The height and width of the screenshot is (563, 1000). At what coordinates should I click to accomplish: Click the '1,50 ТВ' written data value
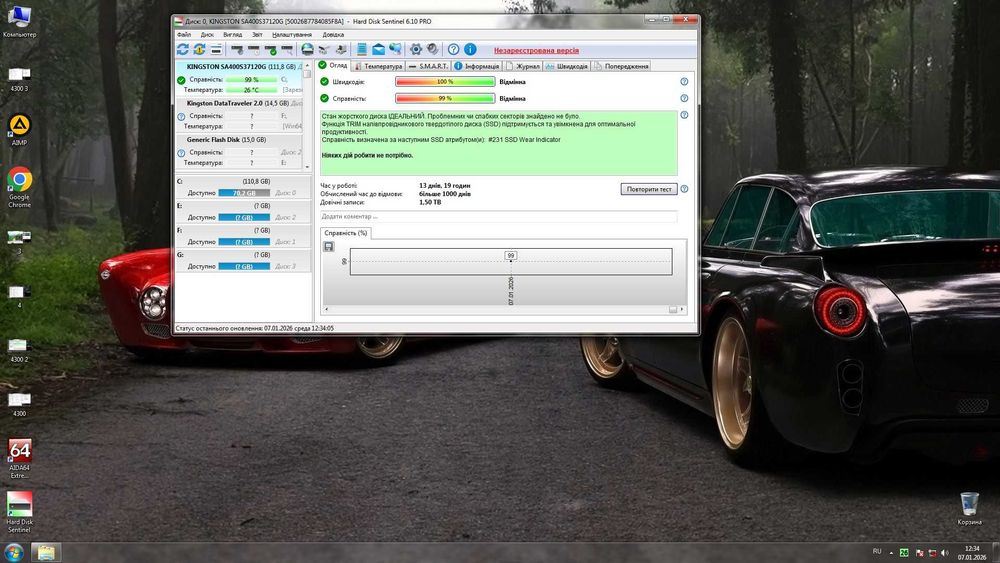pyautogui.click(x=430, y=202)
